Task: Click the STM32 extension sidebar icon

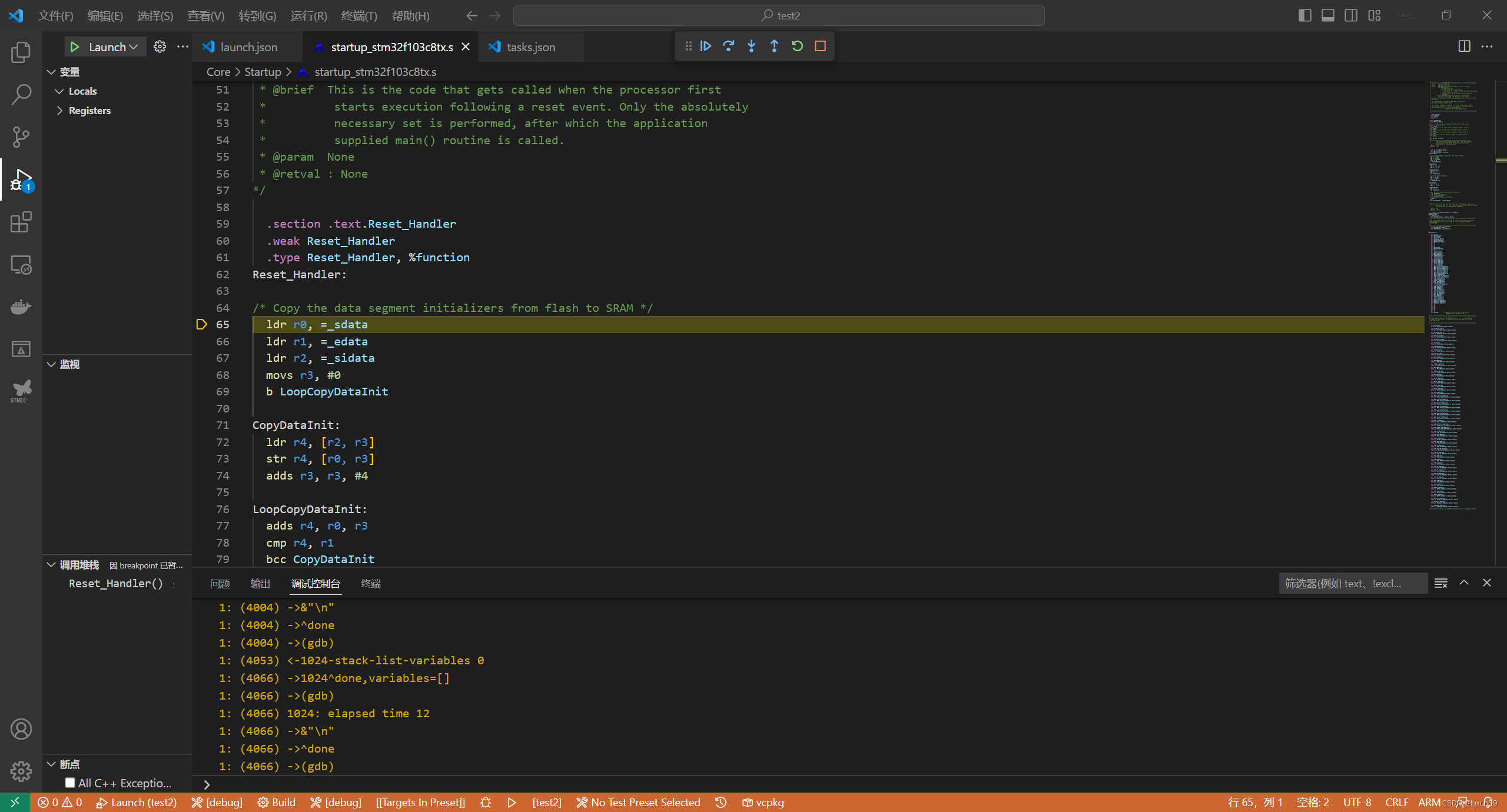Action: click(22, 390)
